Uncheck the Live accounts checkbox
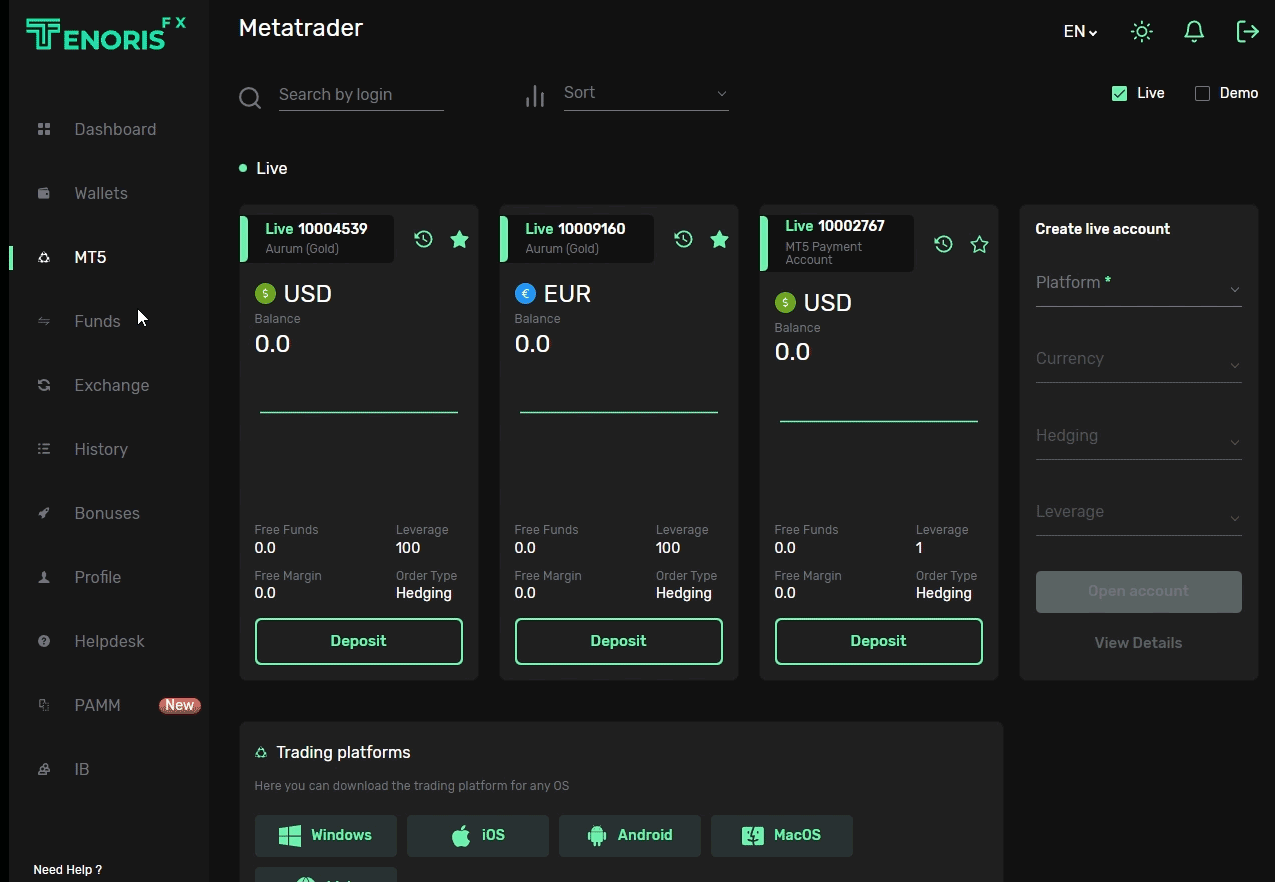 (1119, 93)
